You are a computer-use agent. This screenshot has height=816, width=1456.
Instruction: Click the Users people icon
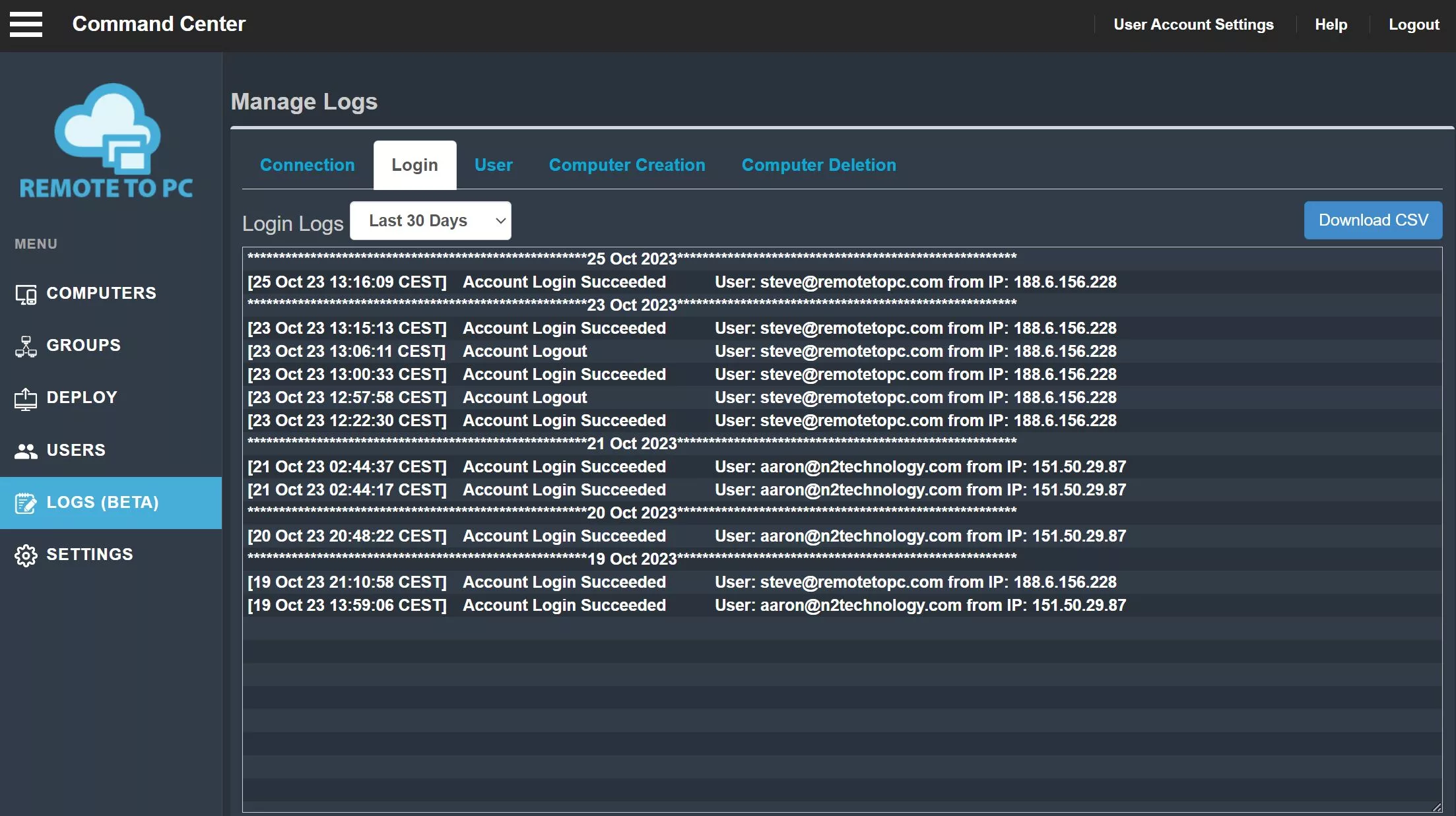[26, 451]
